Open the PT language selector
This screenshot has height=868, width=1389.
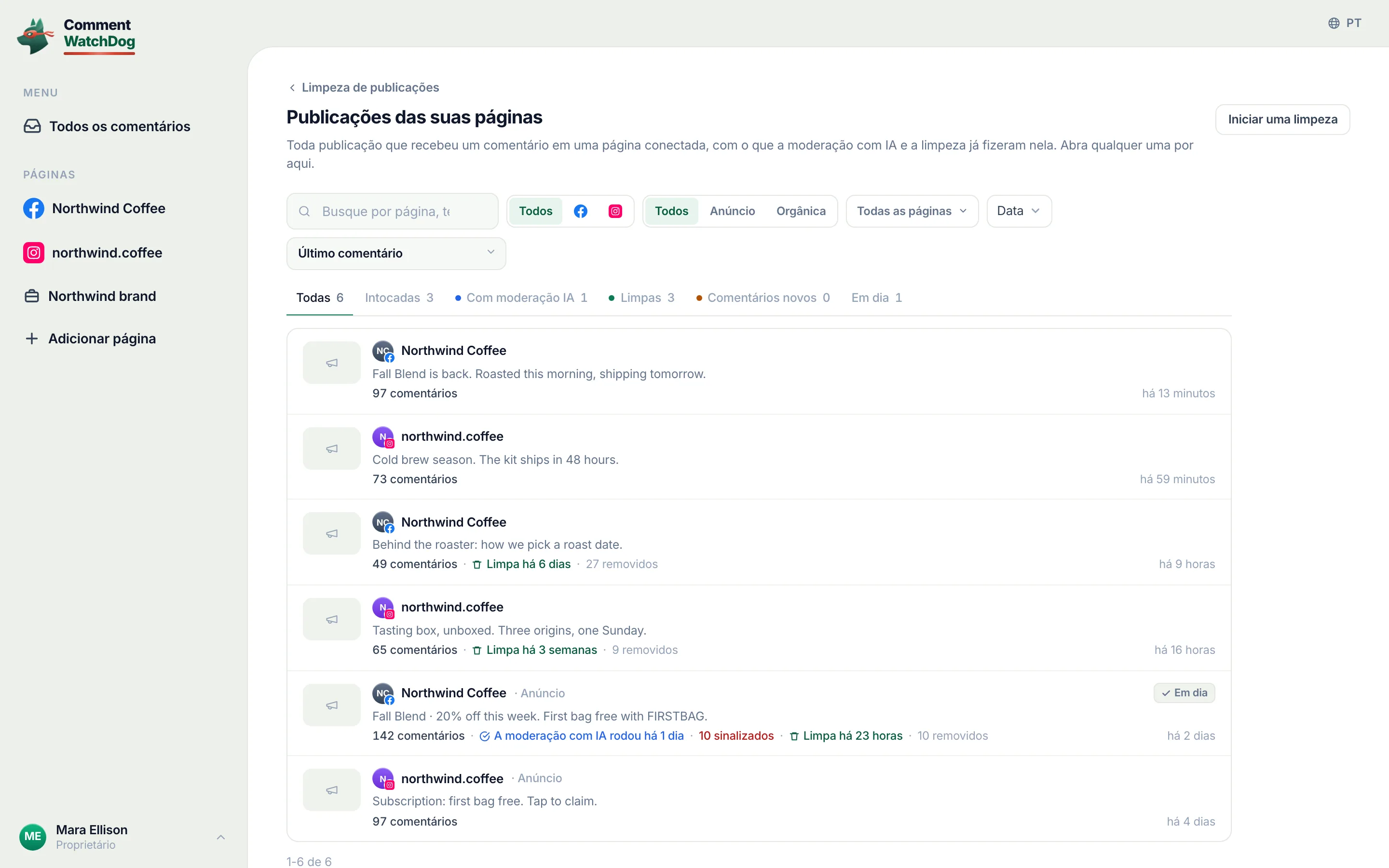click(1345, 23)
